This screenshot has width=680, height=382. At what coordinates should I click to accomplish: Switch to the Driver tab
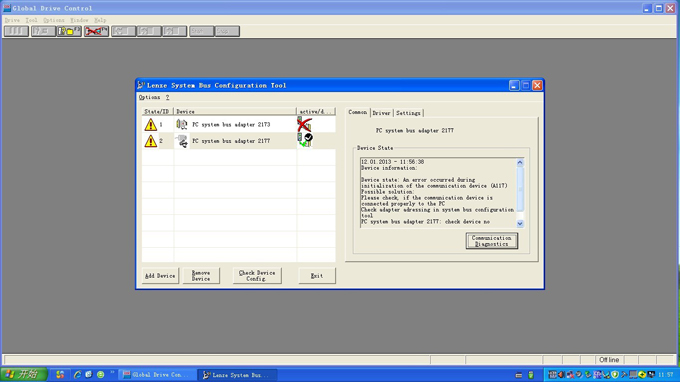tap(381, 113)
